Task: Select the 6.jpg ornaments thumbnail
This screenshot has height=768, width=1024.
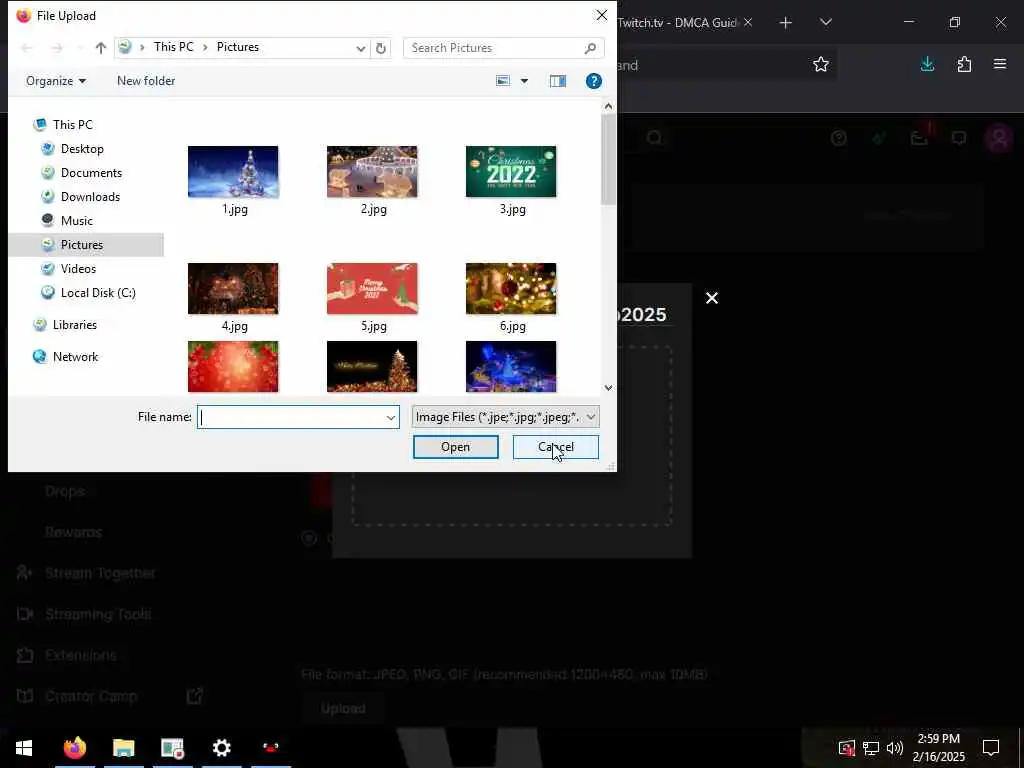Action: coord(511,289)
